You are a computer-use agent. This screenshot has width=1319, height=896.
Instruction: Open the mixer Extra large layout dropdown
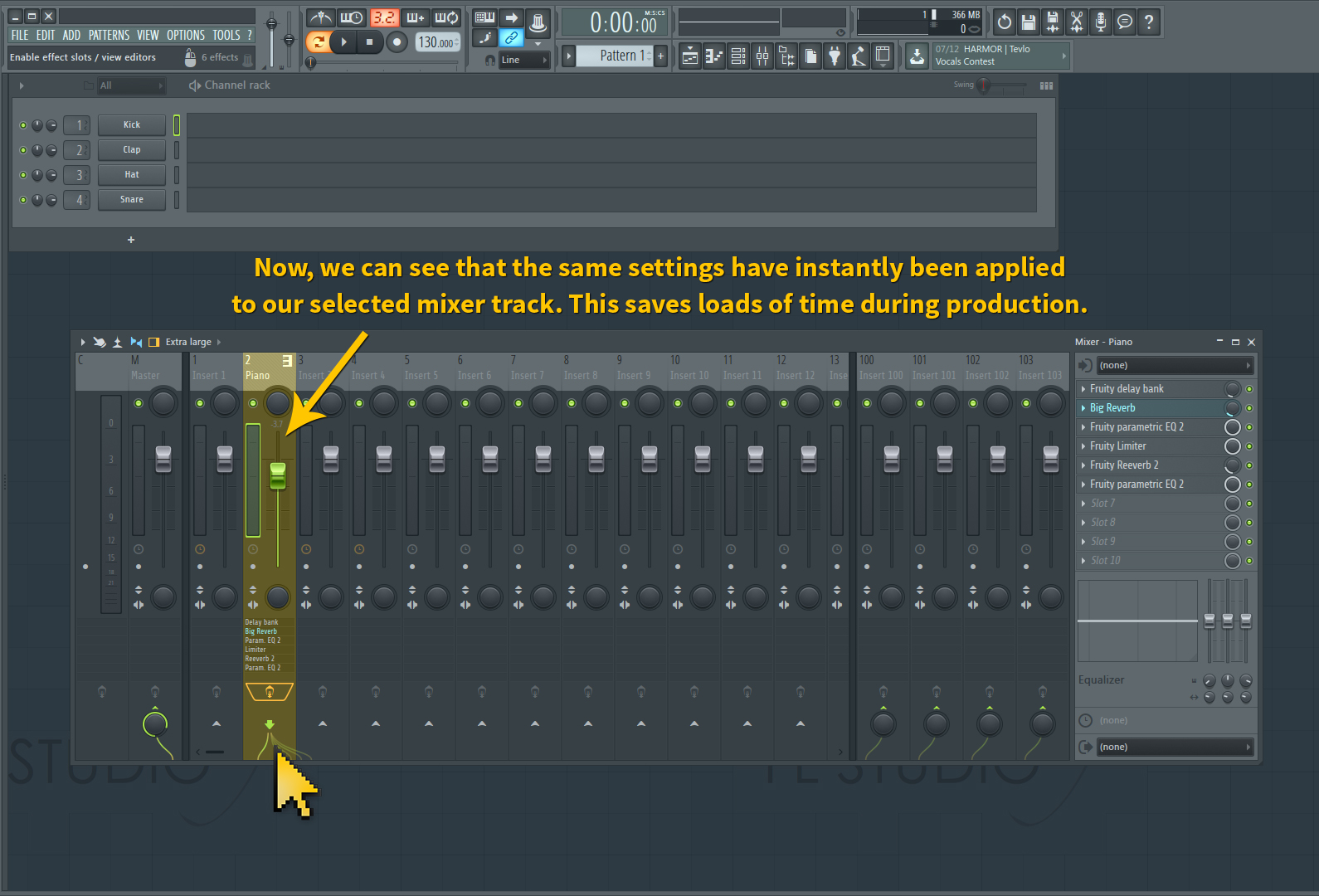coord(193,342)
